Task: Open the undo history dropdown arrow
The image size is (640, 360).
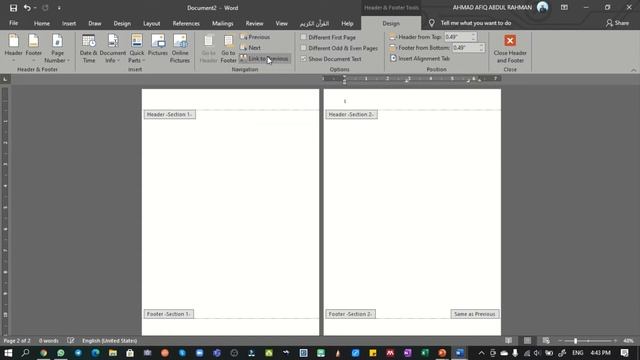Action: pos(35,8)
